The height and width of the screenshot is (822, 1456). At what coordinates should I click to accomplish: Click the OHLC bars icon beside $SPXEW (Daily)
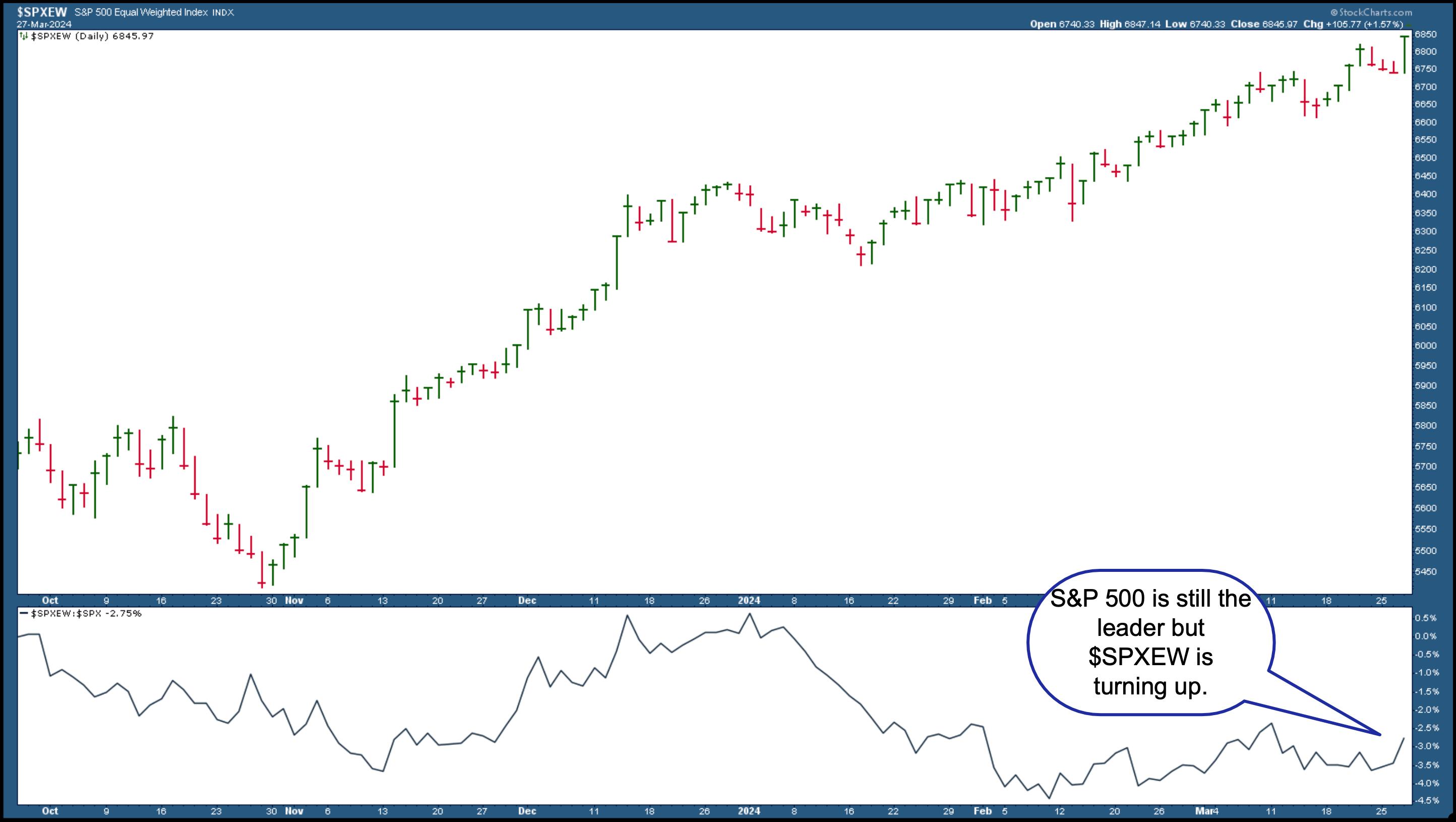pos(24,36)
